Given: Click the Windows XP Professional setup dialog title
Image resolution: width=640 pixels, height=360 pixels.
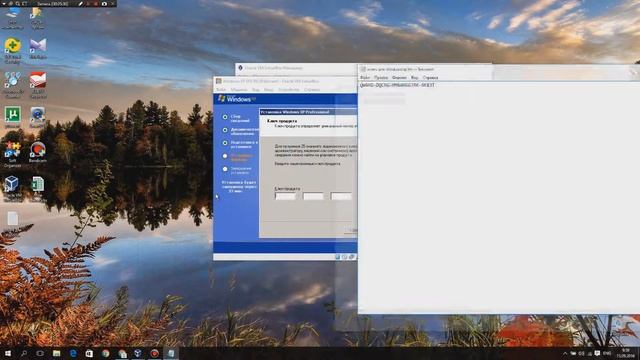Looking at the screenshot, I should pos(295,112).
